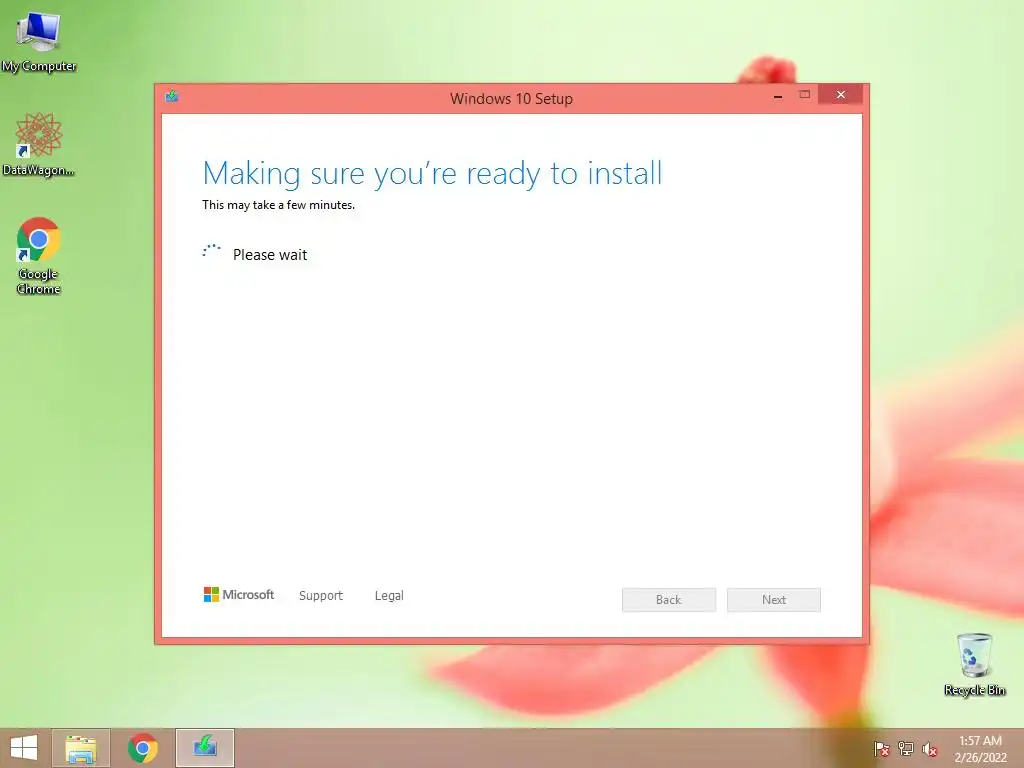Image resolution: width=1024 pixels, height=768 pixels.
Task: Close the Windows 10 Setup window
Action: [840, 95]
